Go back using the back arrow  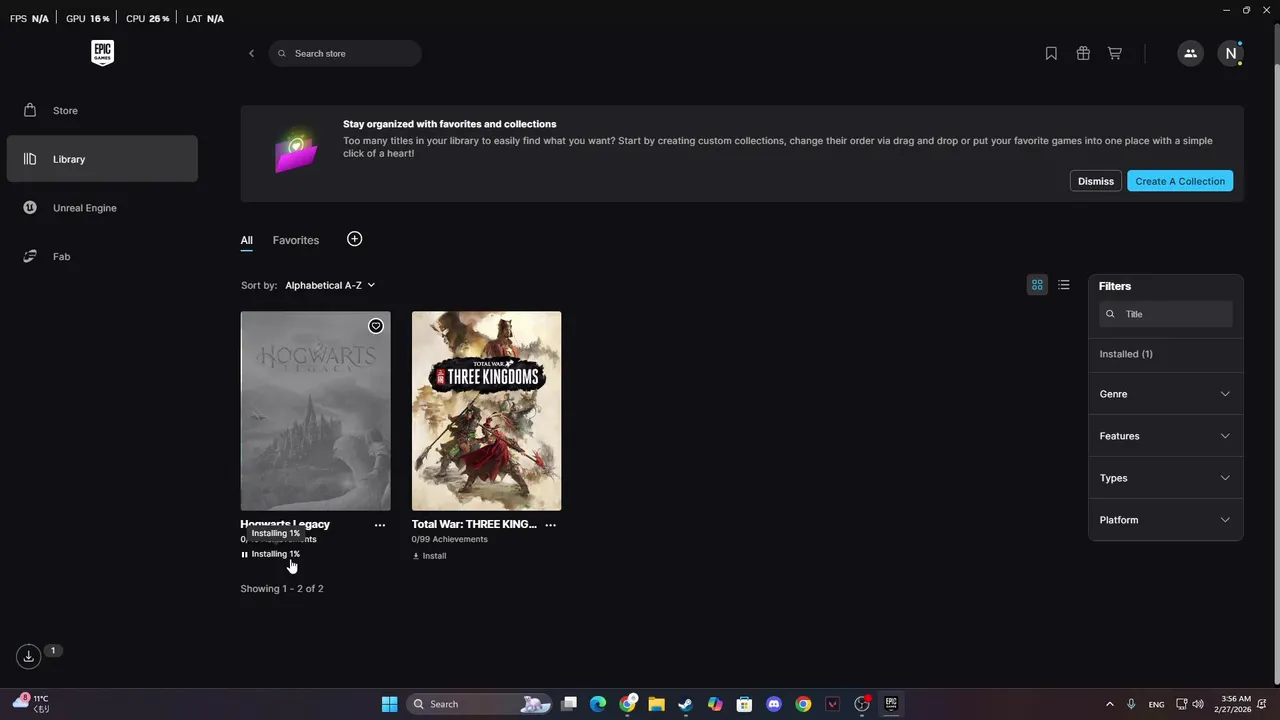251,53
